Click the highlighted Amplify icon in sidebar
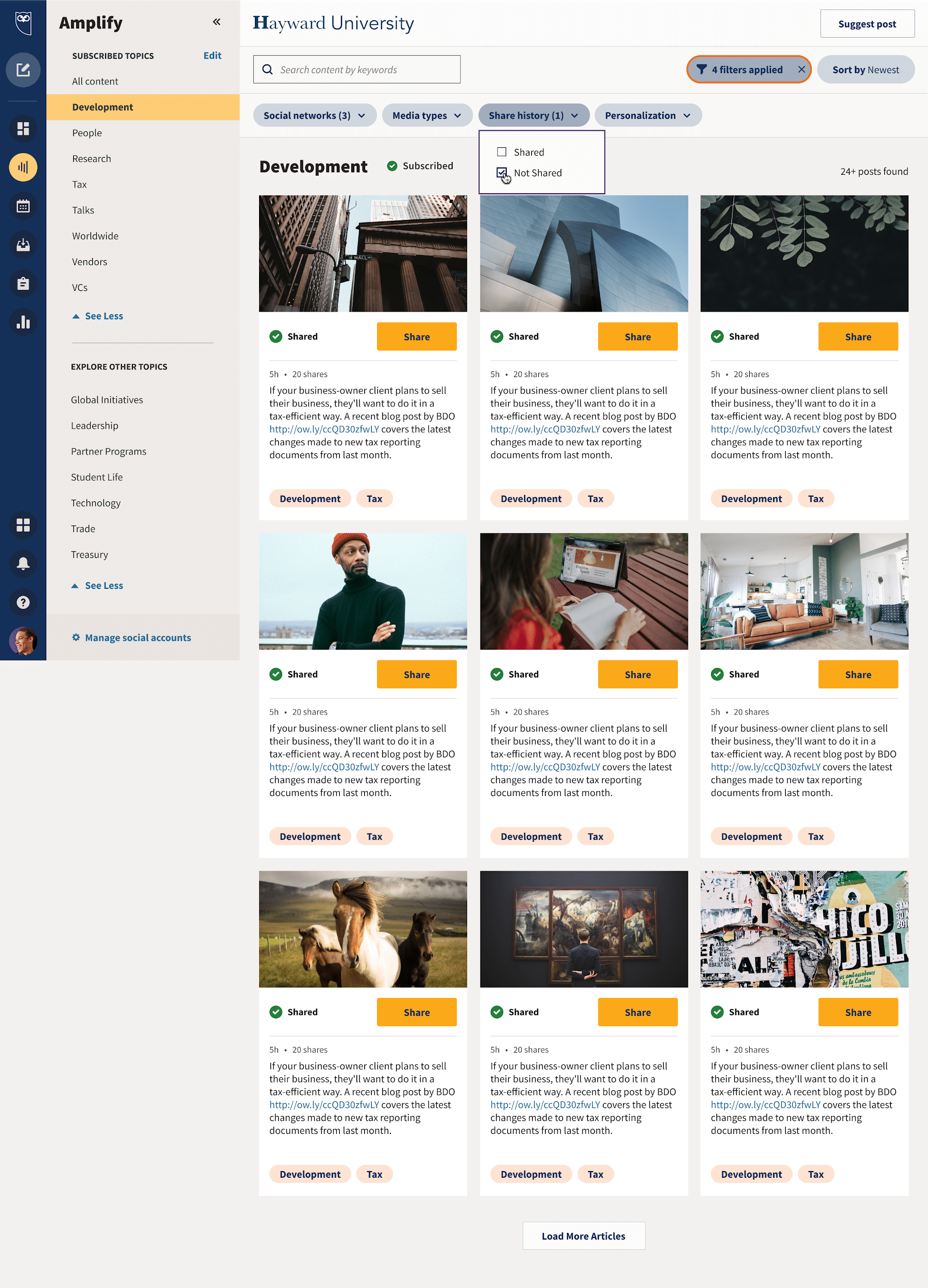This screenshot has width=928, height=1288. (x=23, y=167)
